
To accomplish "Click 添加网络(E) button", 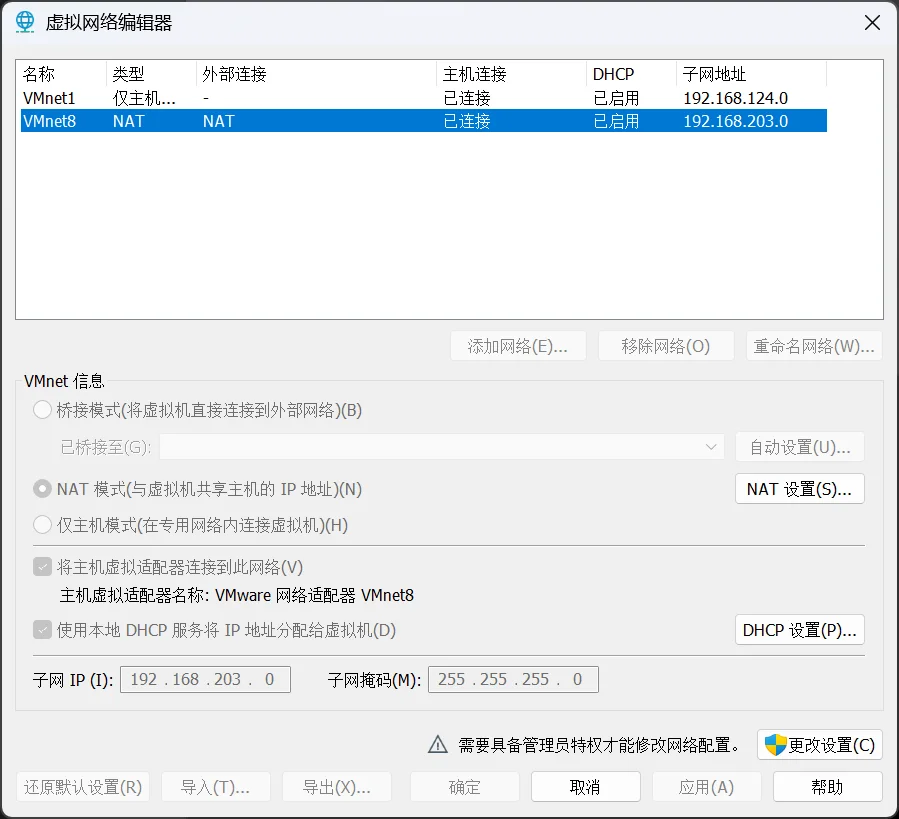I will coord(518,346).
